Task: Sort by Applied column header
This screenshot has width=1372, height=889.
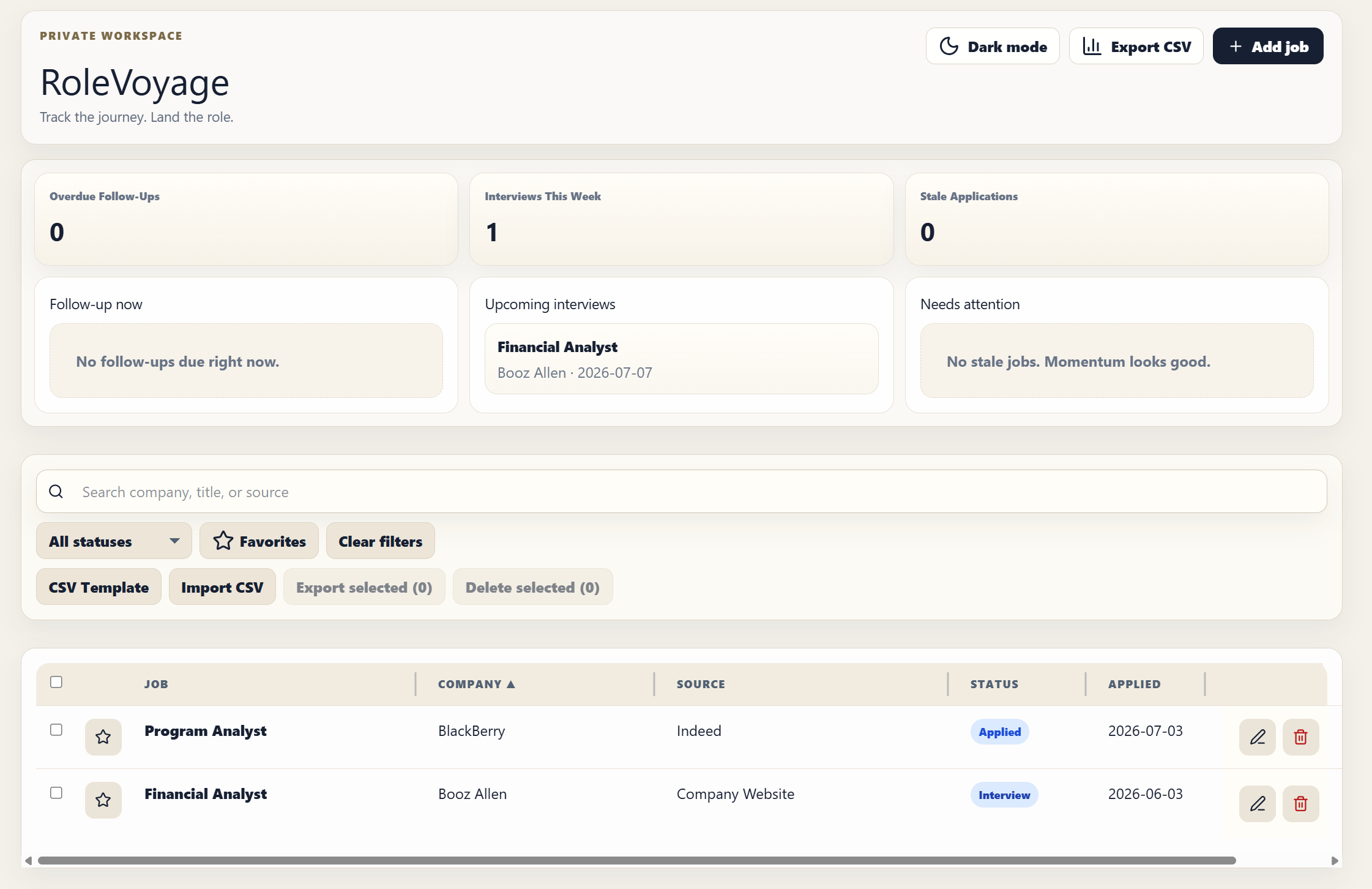Action: pyautogui.click(x=1135, y=684)
